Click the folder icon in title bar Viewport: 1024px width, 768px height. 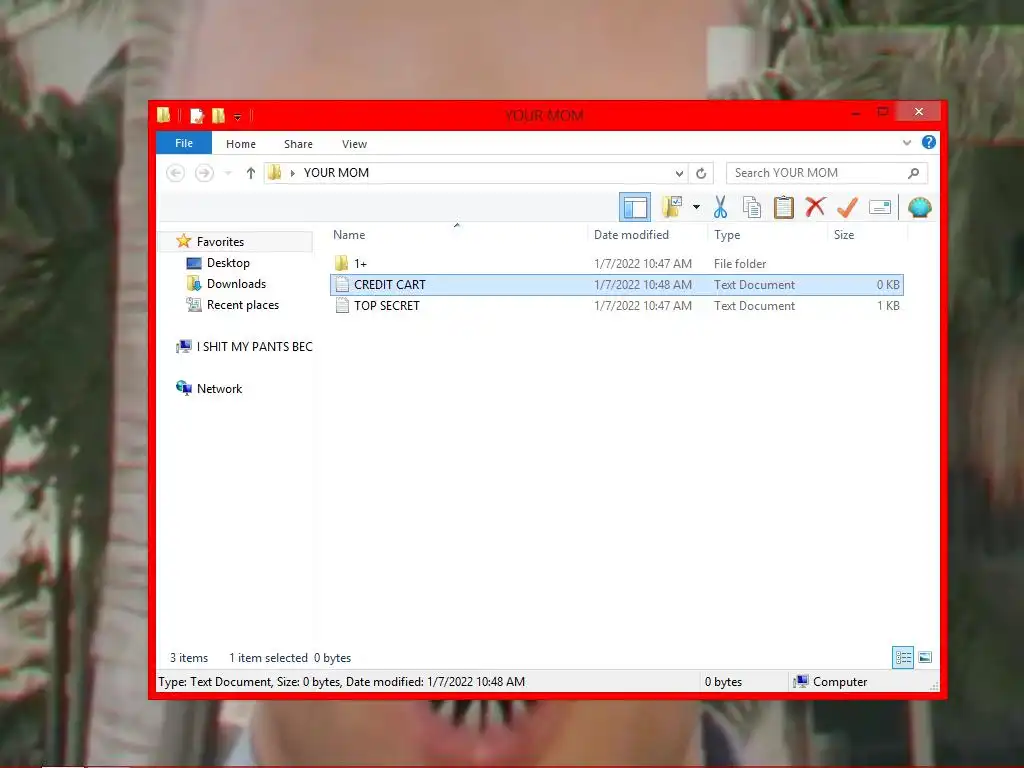click(163, 116)
